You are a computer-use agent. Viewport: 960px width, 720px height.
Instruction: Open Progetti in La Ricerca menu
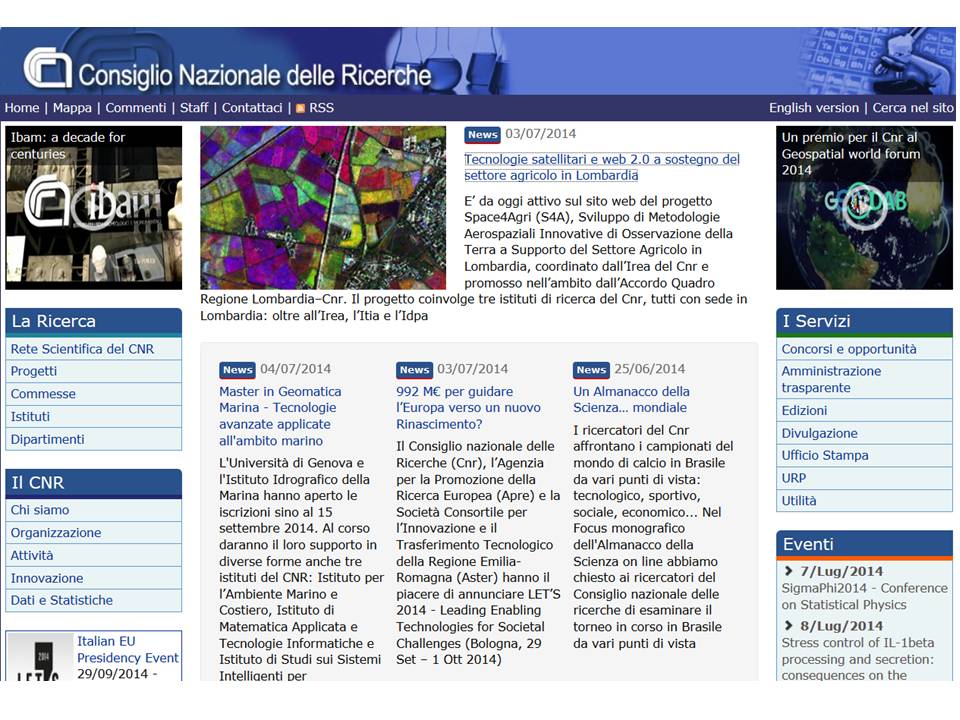click(94, 371)
